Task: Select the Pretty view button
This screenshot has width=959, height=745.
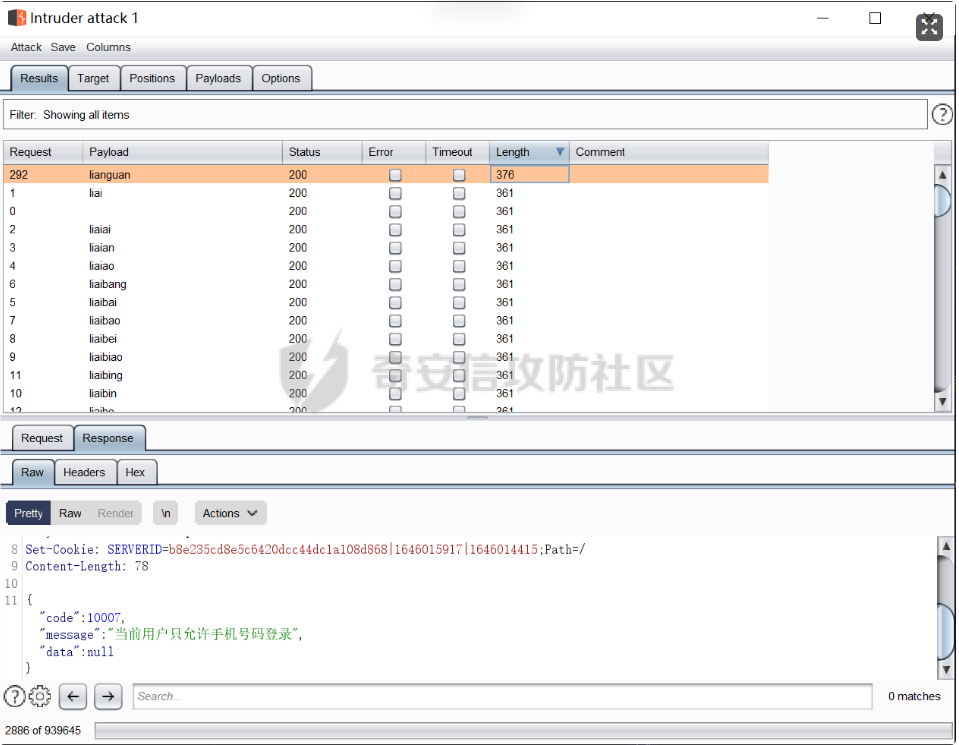Action: pos(28,513)
